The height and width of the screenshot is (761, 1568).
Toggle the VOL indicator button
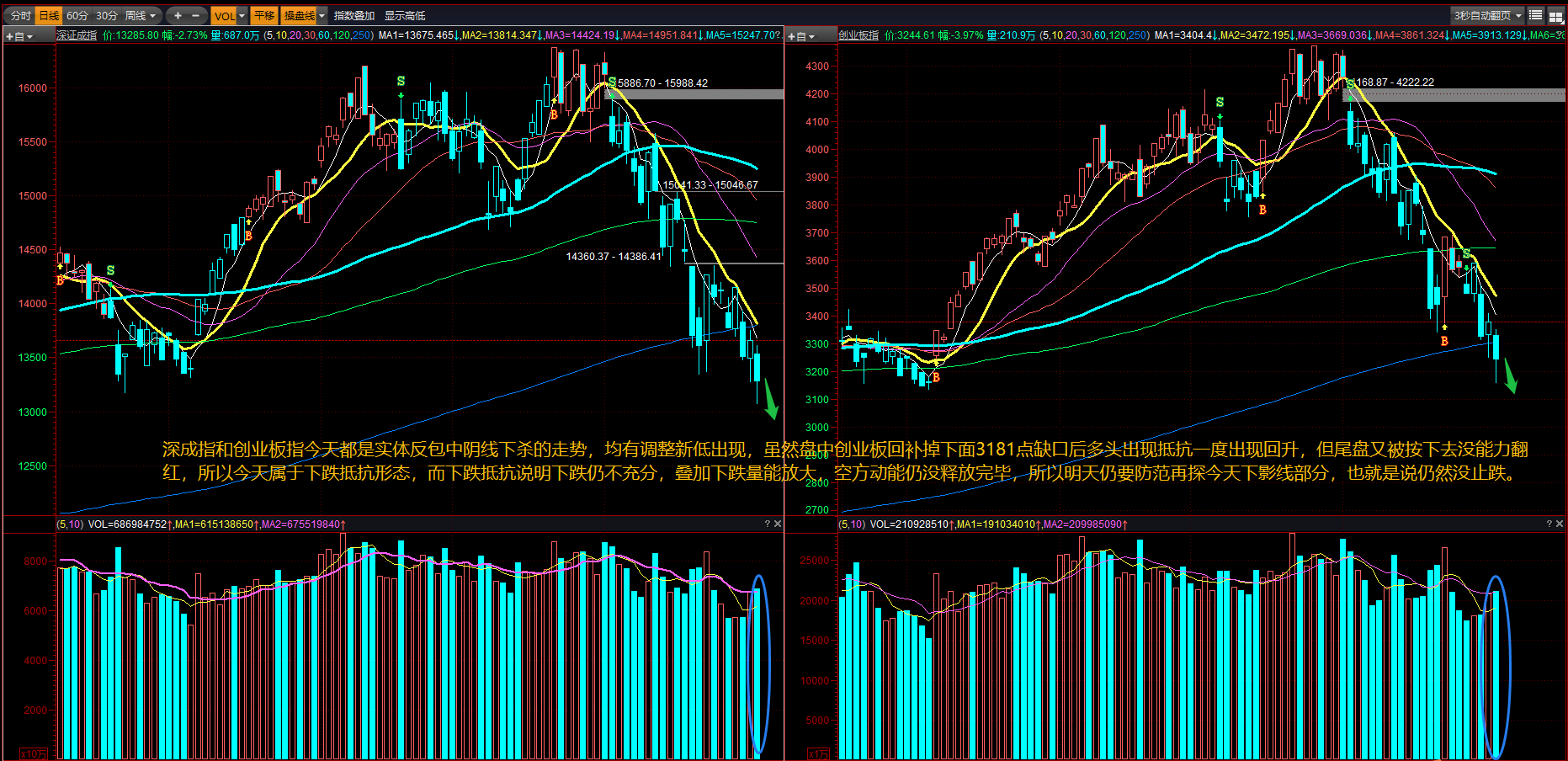click(x=224, y=15)
